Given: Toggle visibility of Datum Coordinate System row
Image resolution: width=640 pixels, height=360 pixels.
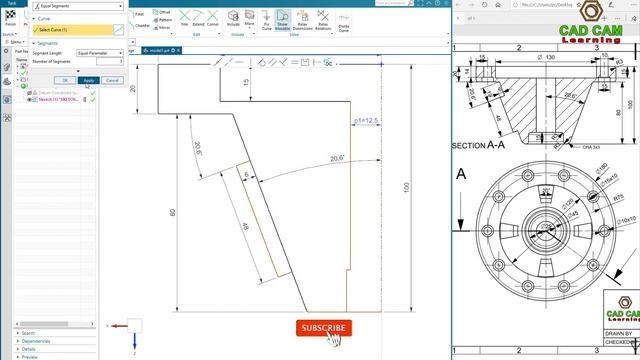Looking at the screenshot, I should point(29,93).
